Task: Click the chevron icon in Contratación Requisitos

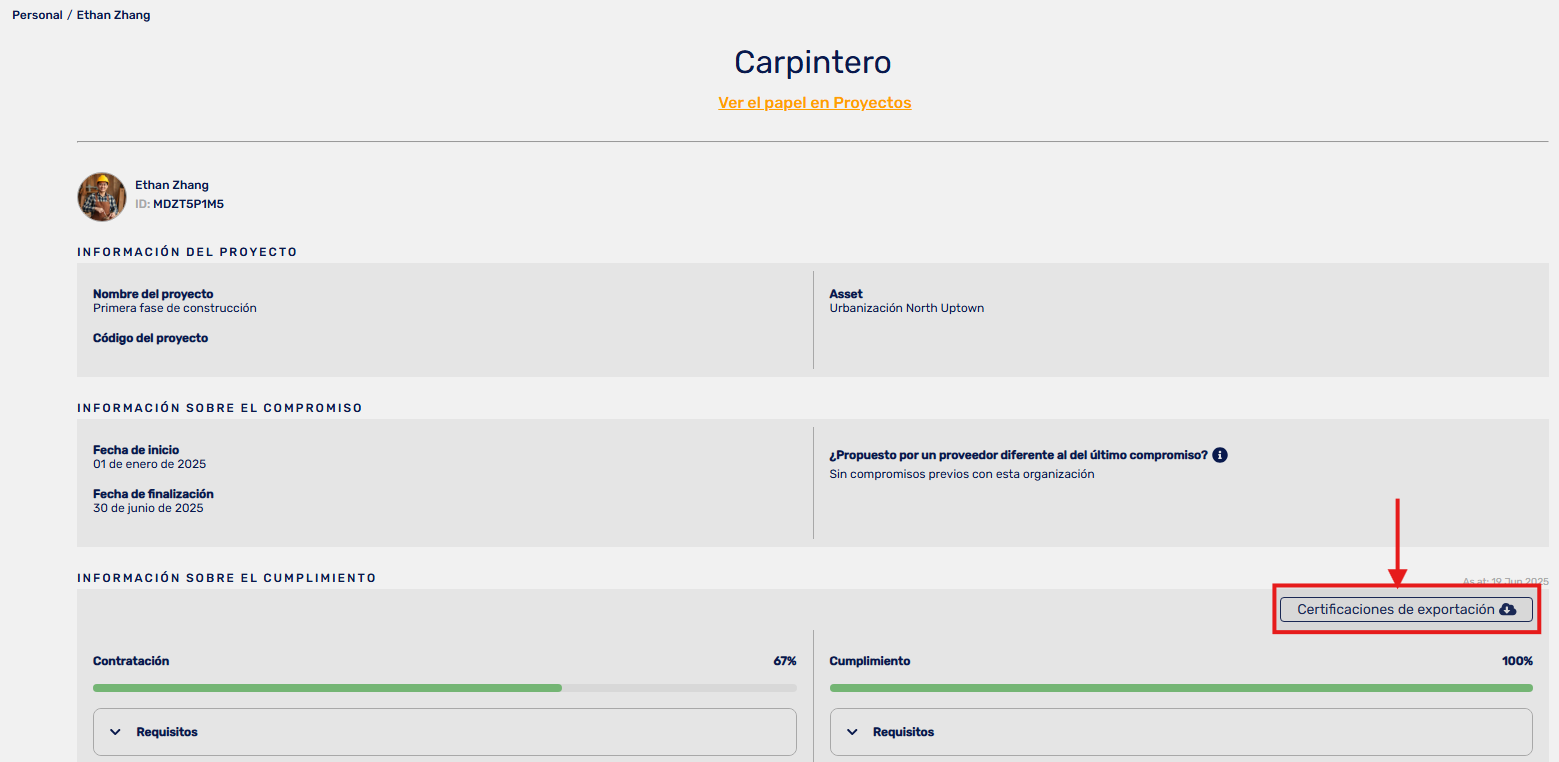Action: coord(115,732)
